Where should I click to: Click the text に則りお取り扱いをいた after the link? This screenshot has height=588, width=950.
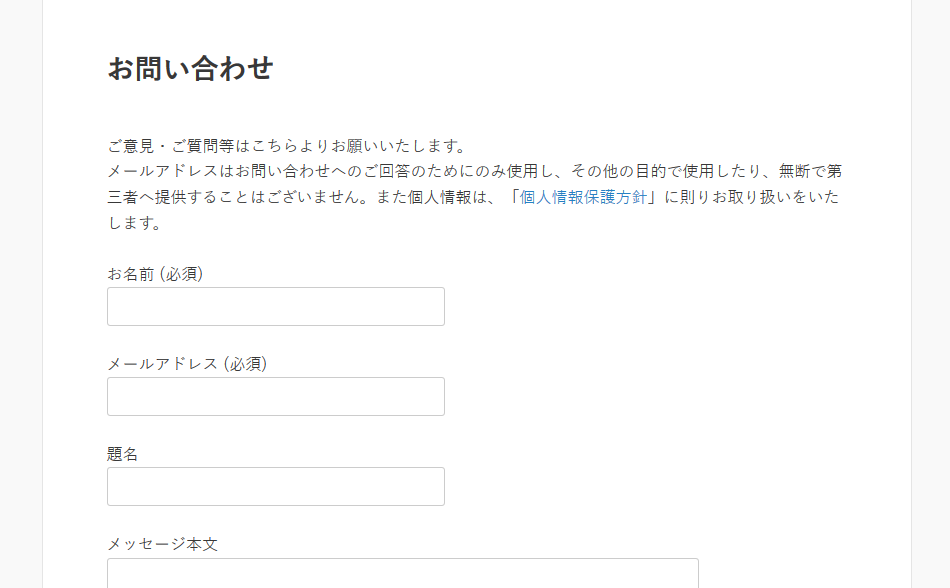(x=752, y=197)
